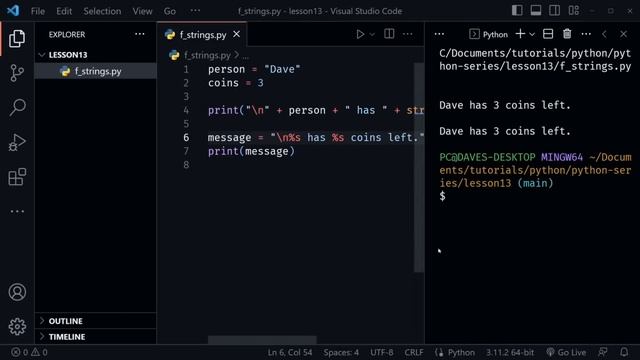
Task: Open the Extensions view
Action: [17, 177]
